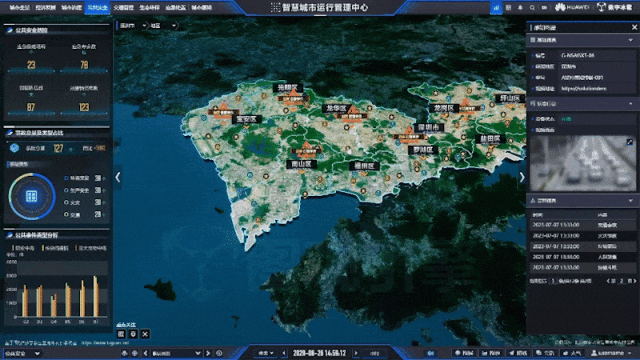Click the globe icon beside the 127 total

(14, 148)
